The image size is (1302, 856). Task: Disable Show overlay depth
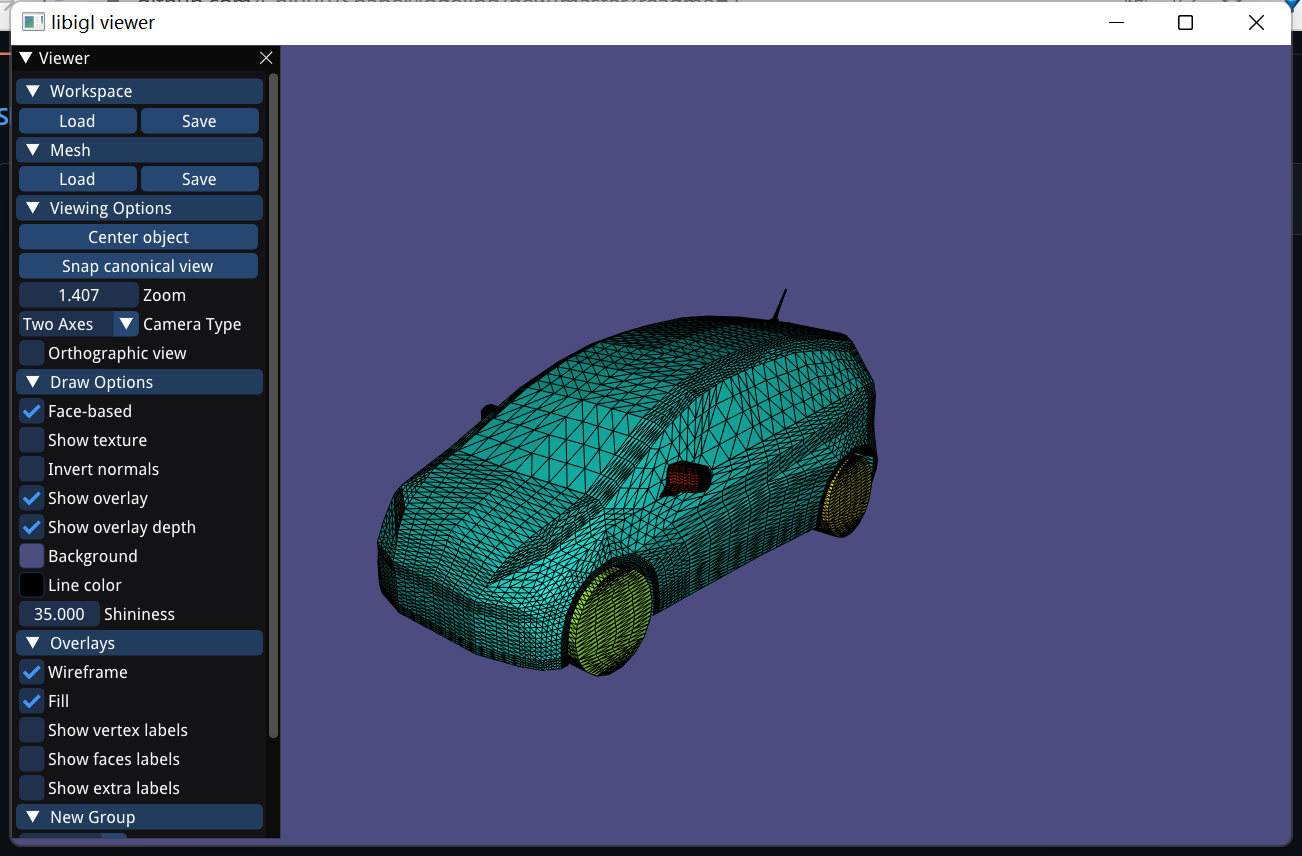click(30, 527)
